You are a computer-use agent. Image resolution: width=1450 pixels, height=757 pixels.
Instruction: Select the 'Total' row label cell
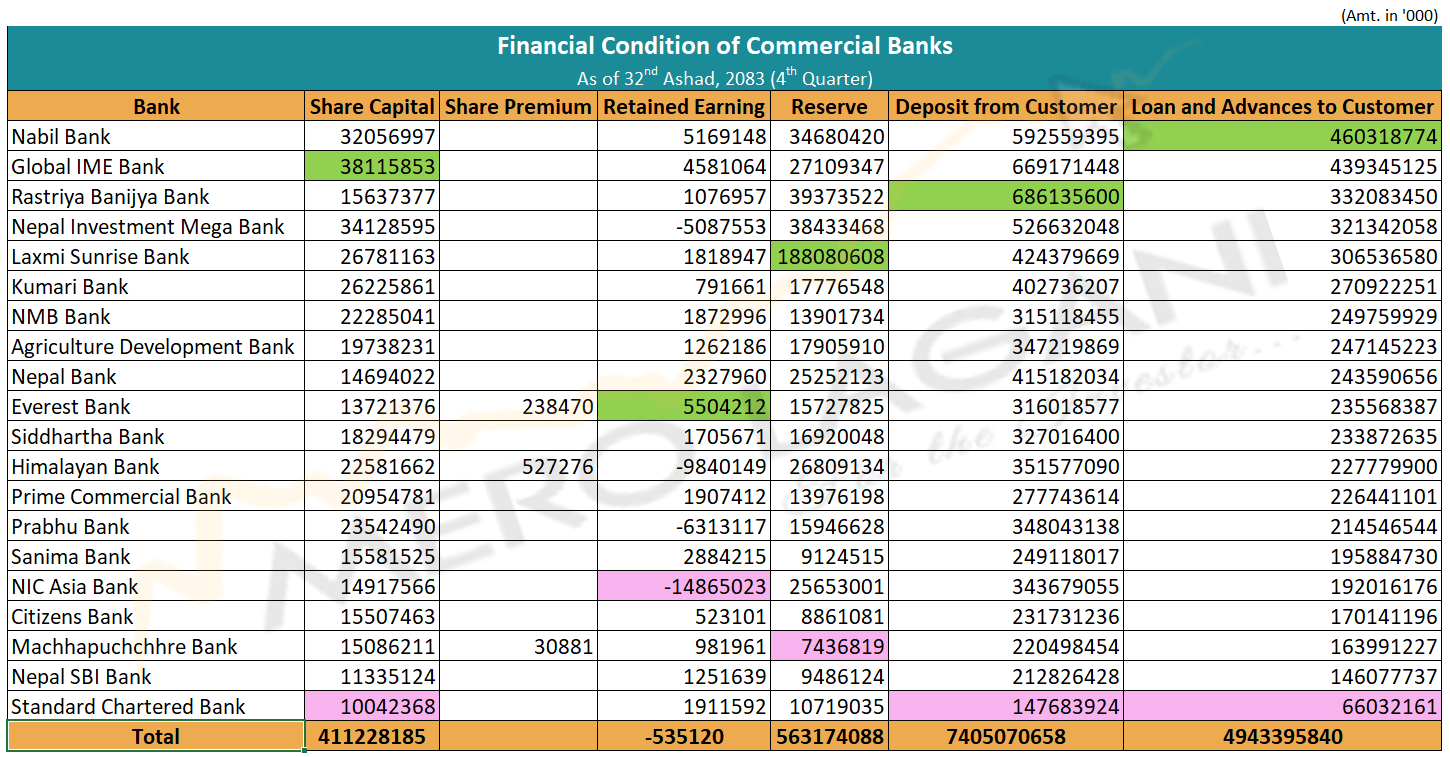pos(156,737)
